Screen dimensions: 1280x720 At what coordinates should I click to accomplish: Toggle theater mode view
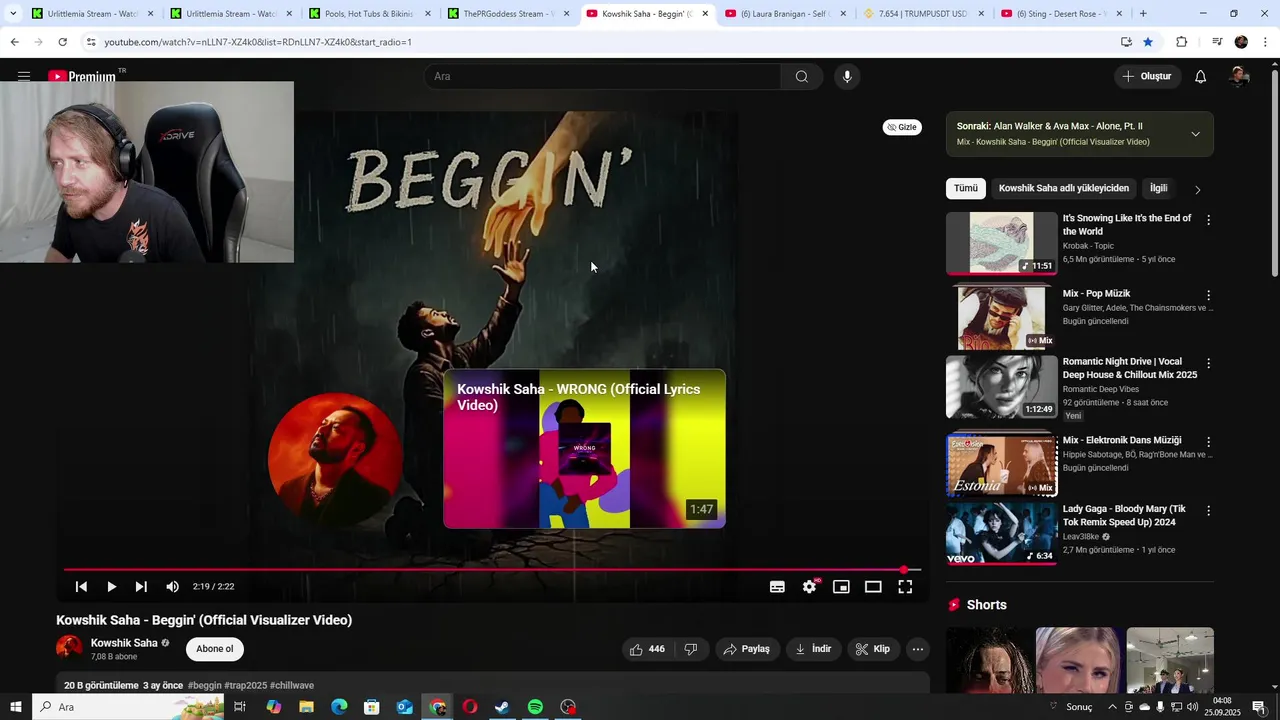coord(873,587)
